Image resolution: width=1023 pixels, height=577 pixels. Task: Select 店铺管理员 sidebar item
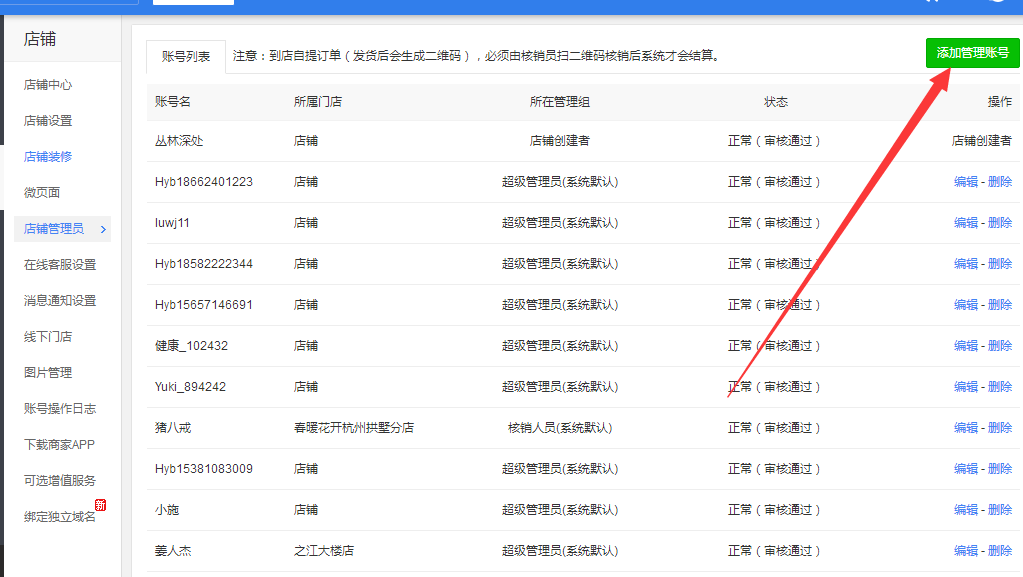pos(53,228)
